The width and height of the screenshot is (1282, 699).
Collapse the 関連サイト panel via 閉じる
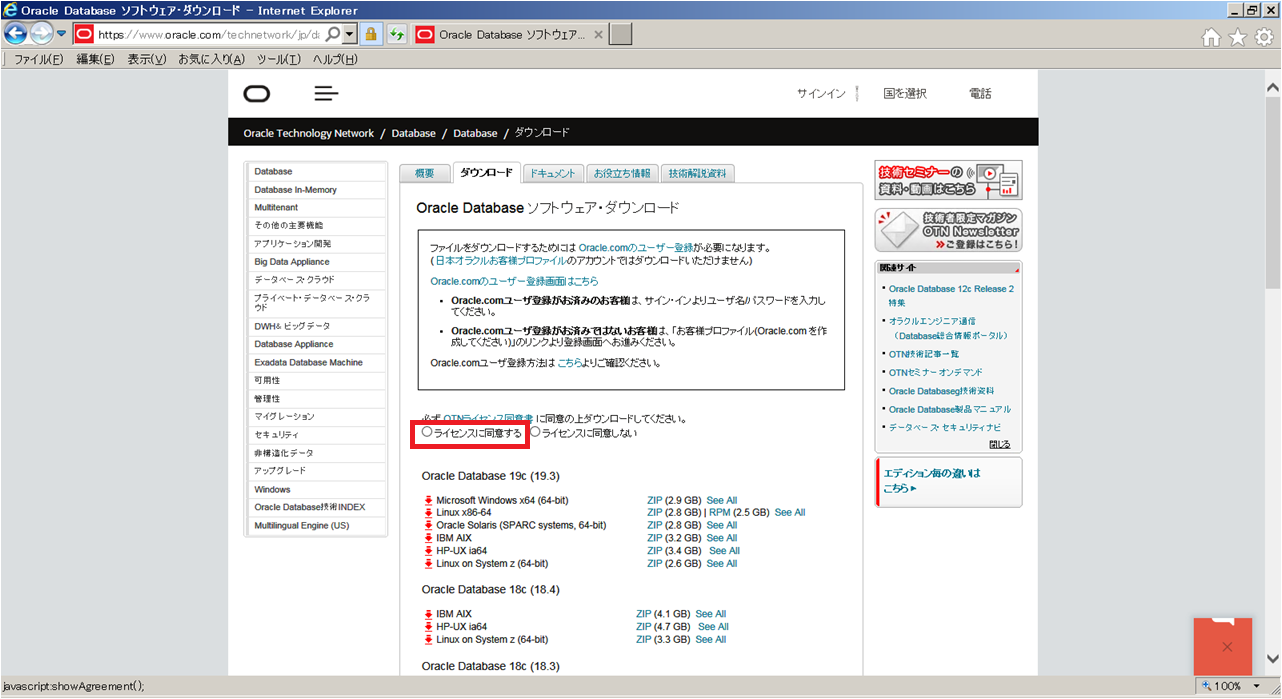point(1000,443)
